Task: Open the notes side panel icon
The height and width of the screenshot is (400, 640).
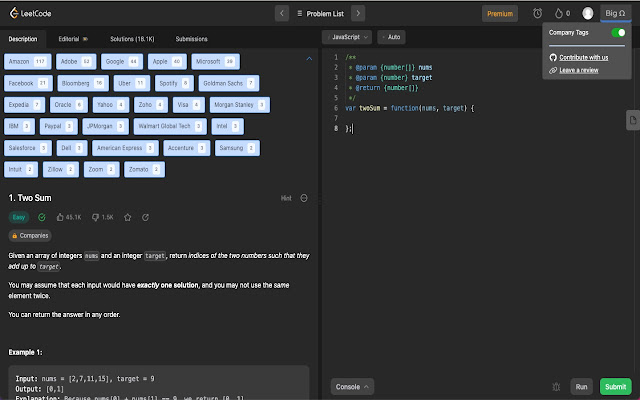Action: [x=633, y=120]
